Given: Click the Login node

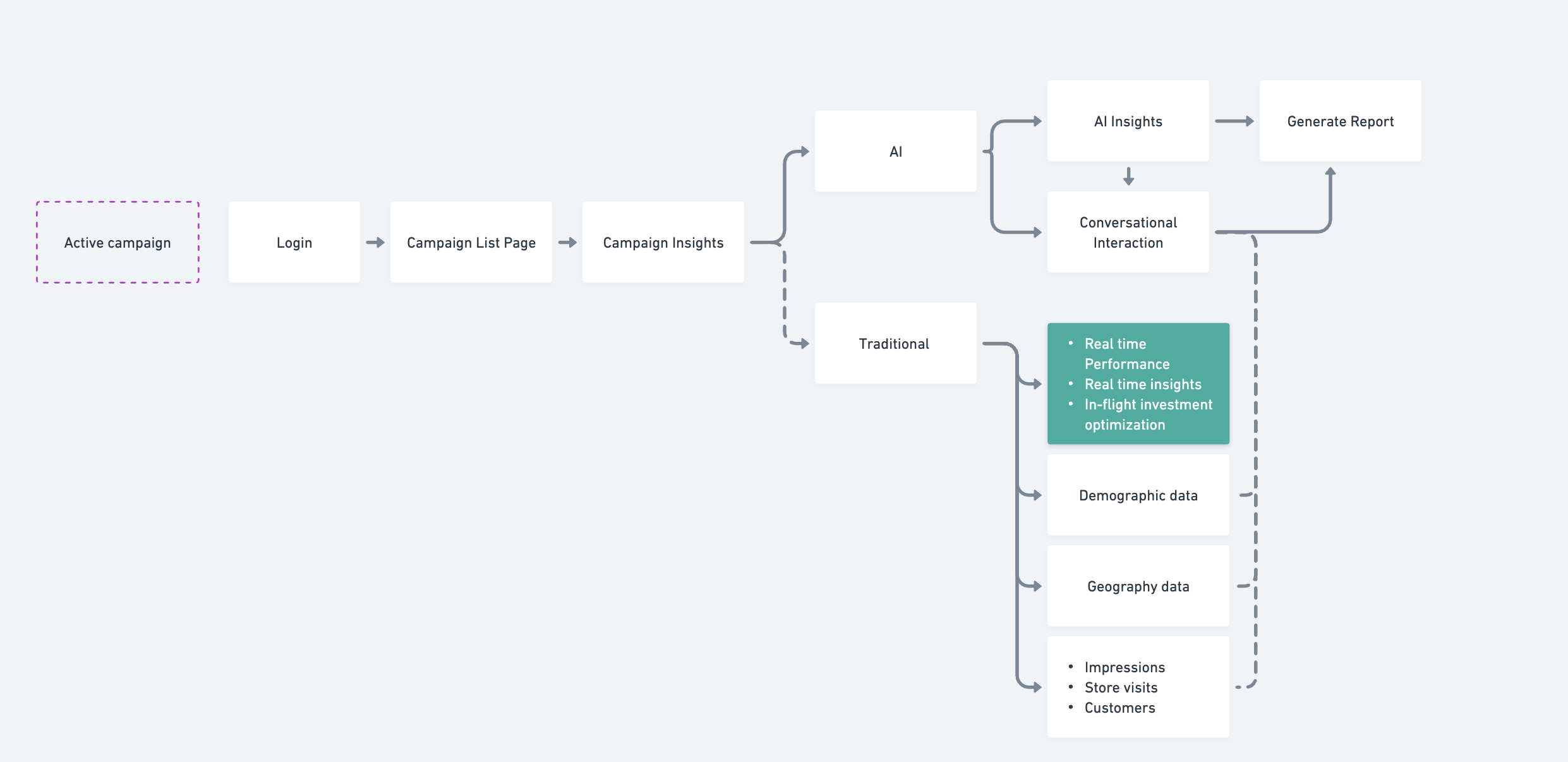Looking at the screenshot, I should [294, 243].
